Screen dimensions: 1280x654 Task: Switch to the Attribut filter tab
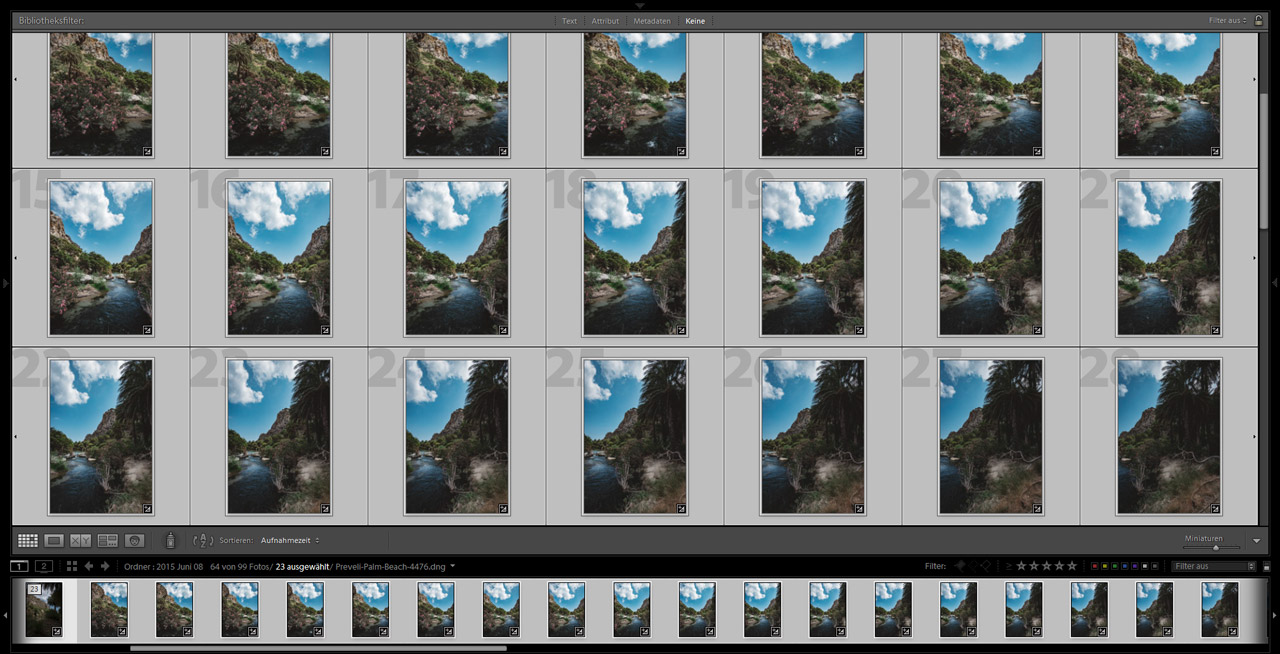coord(605,20)
